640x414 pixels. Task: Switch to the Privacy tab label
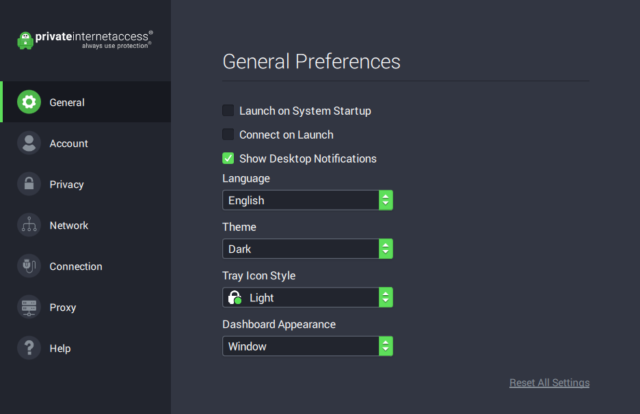(x=67, y=184)
